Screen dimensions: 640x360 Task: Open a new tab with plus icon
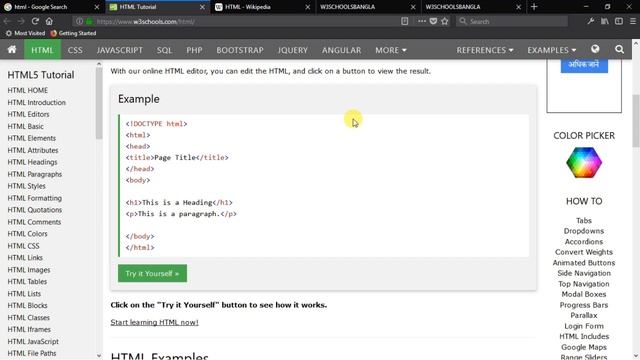(534, 7)
